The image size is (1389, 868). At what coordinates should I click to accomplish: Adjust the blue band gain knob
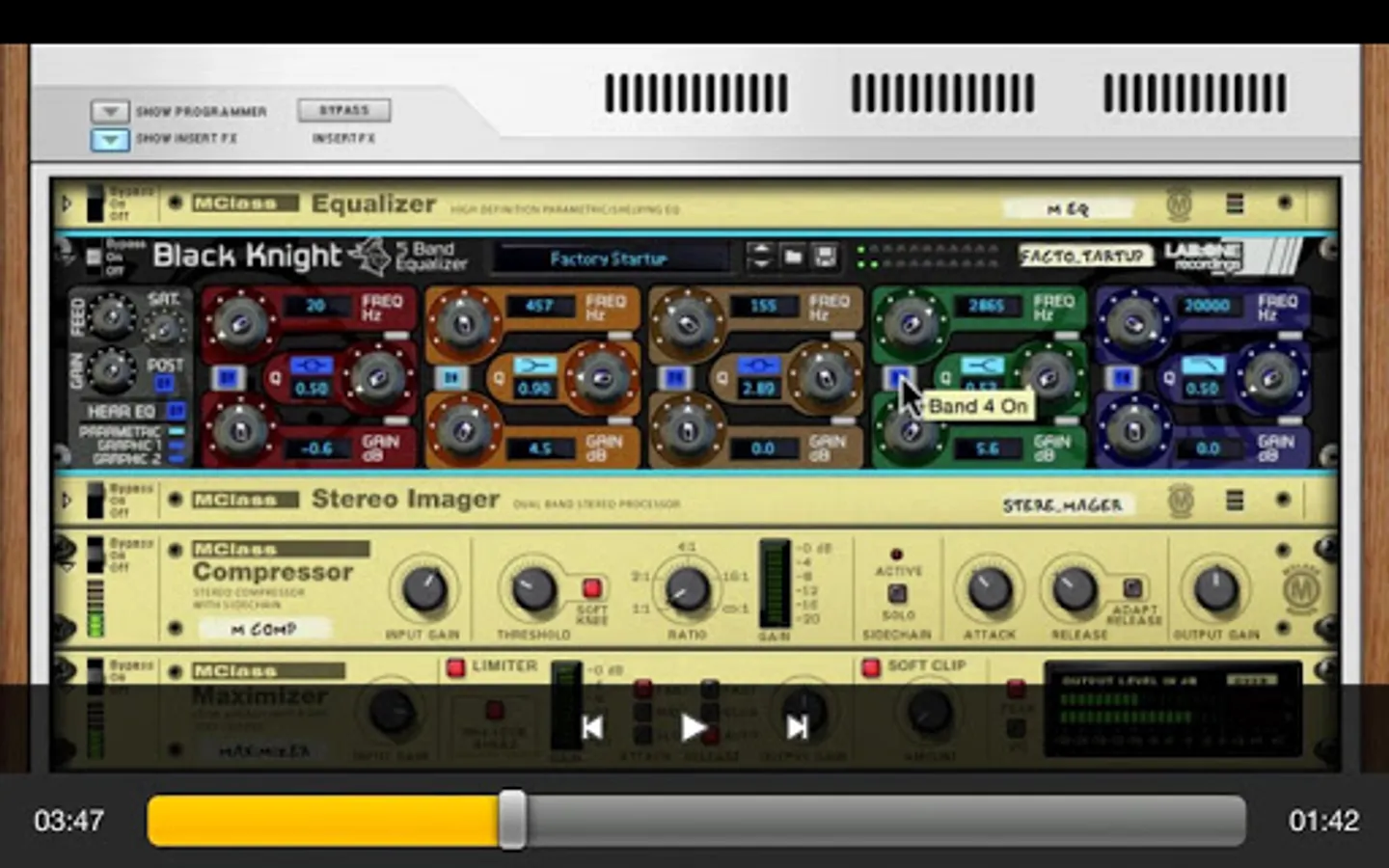tap(1135, 432)
